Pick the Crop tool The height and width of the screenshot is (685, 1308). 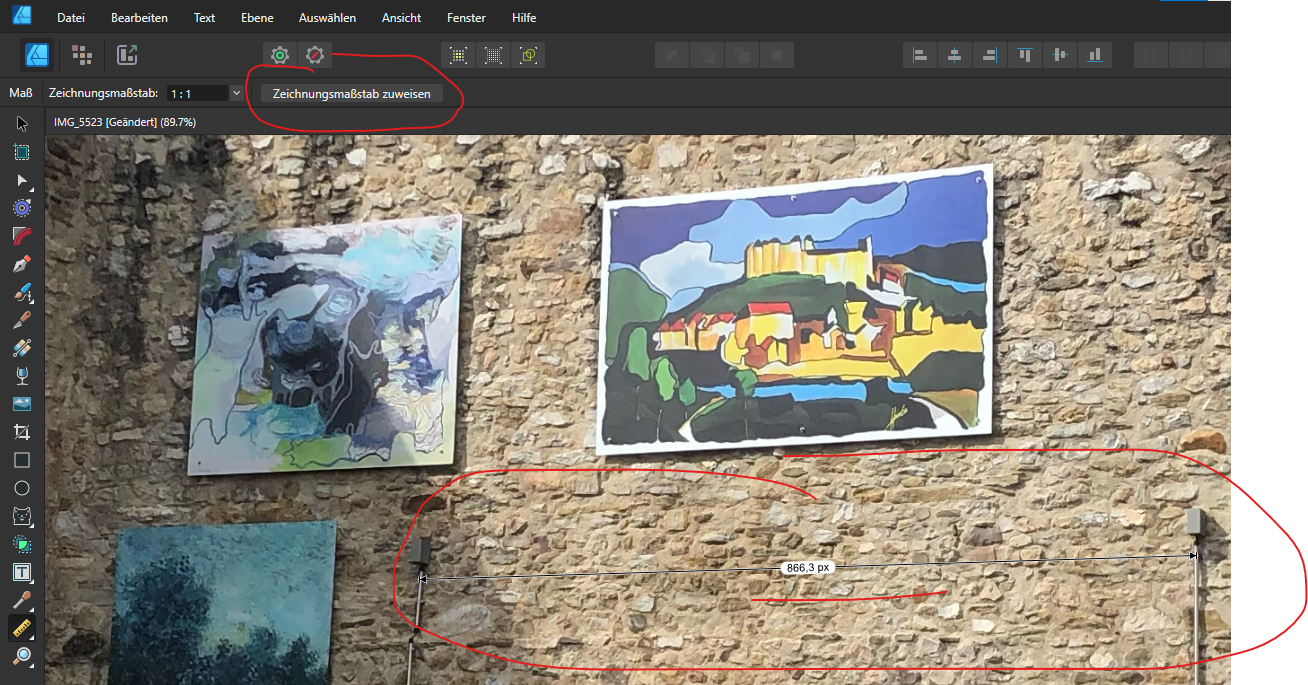[22, 432]
